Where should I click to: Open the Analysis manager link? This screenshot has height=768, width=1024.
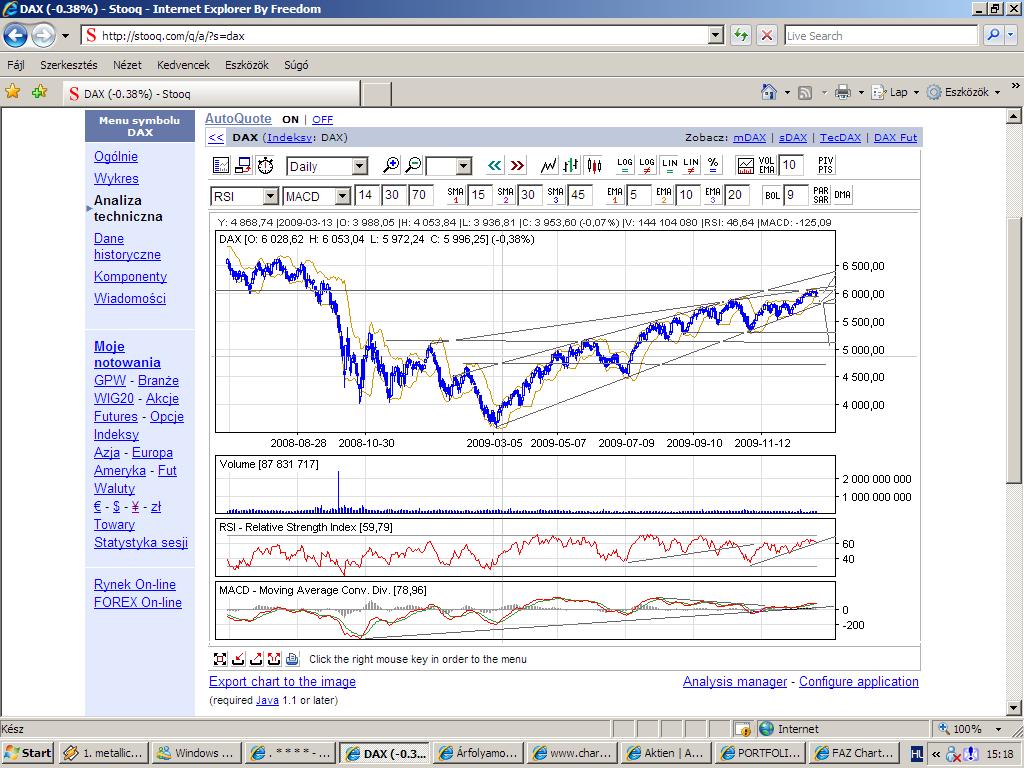735,681
